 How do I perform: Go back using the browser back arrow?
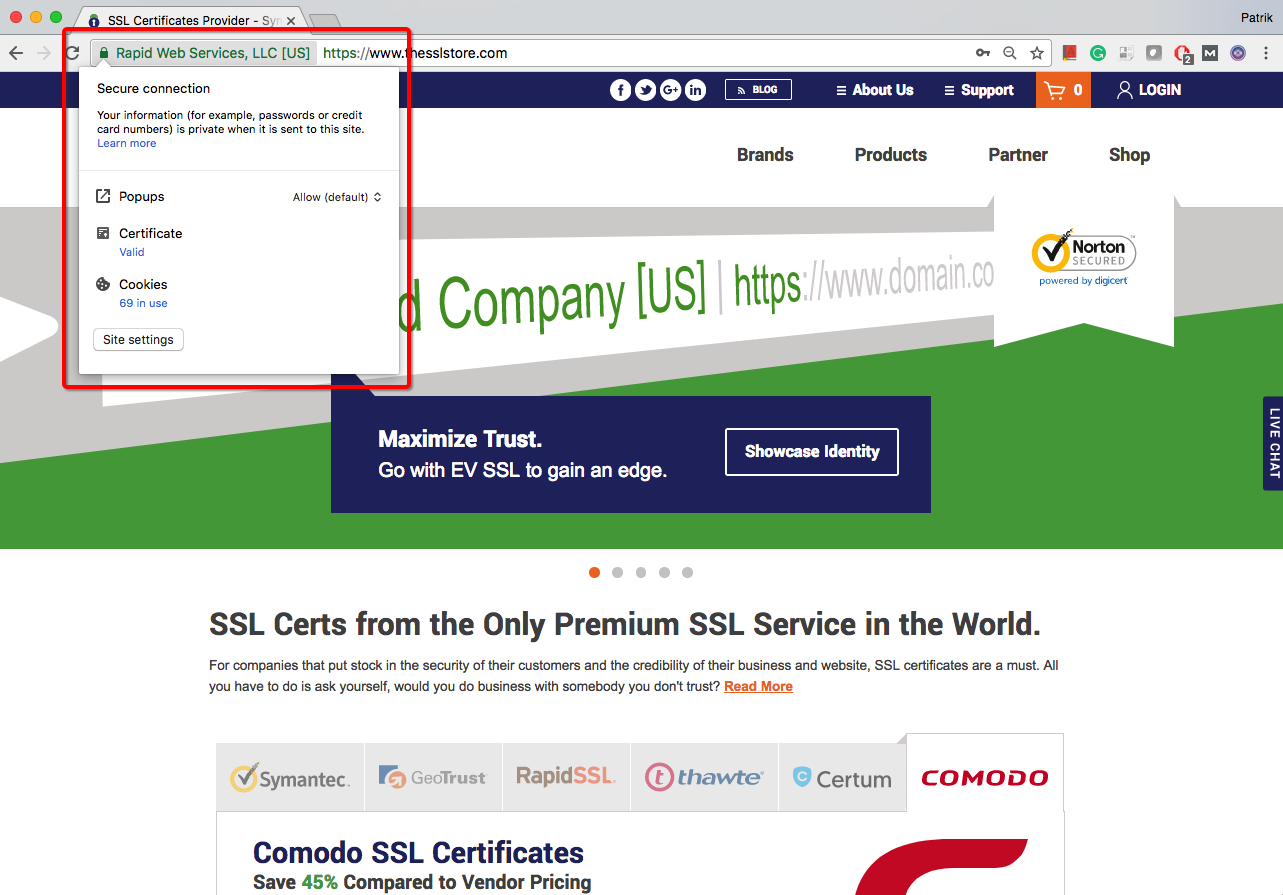[16, 53]
